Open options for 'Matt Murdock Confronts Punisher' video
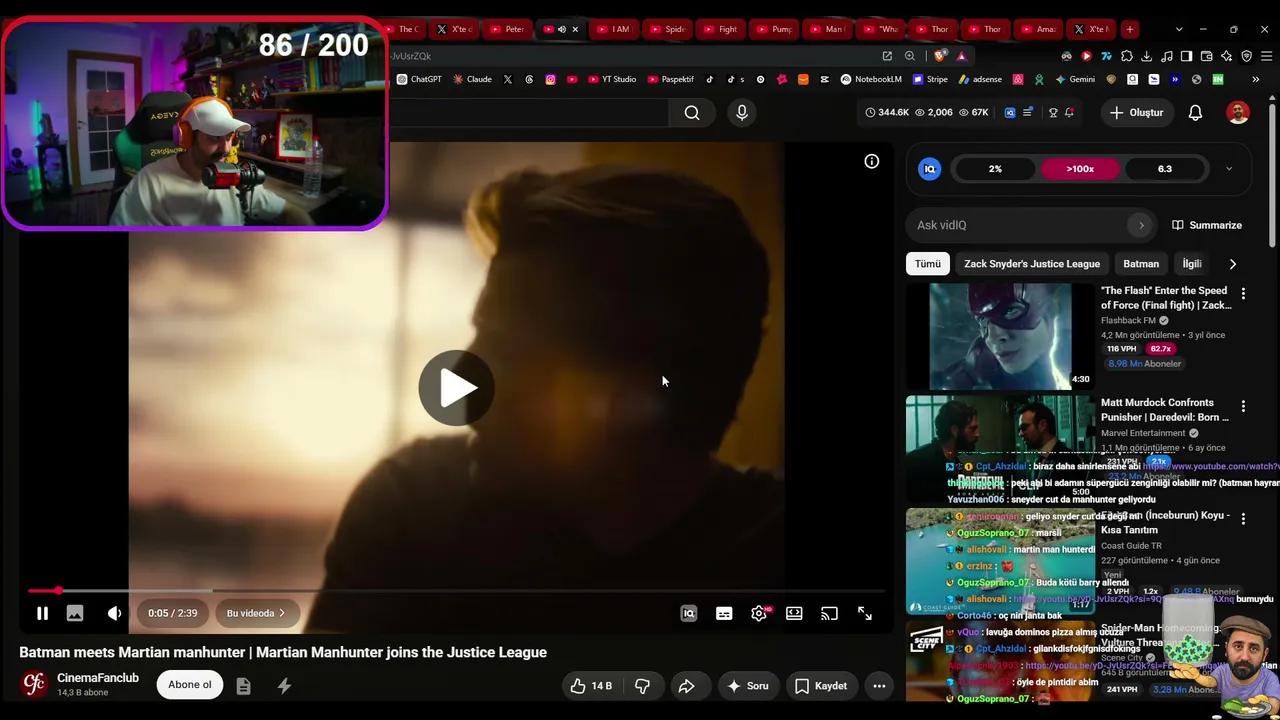Screen dimensions: 1280x720 (x=1243, y=407)
